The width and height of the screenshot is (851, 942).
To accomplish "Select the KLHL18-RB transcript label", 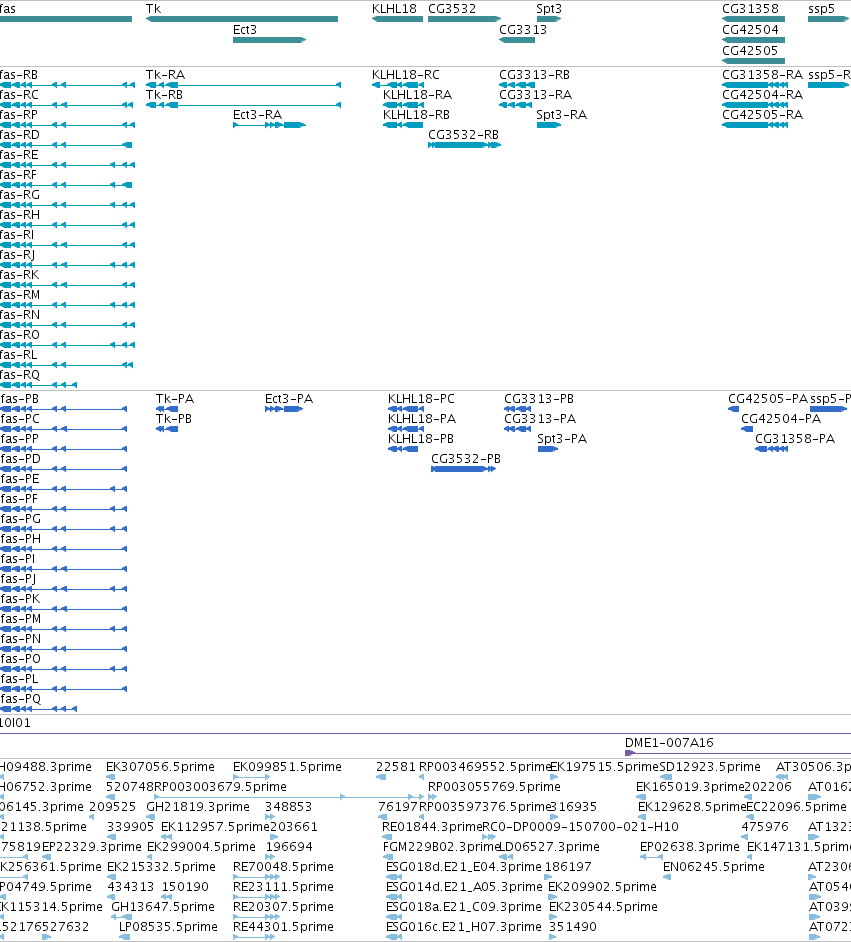I will (416, 115).
